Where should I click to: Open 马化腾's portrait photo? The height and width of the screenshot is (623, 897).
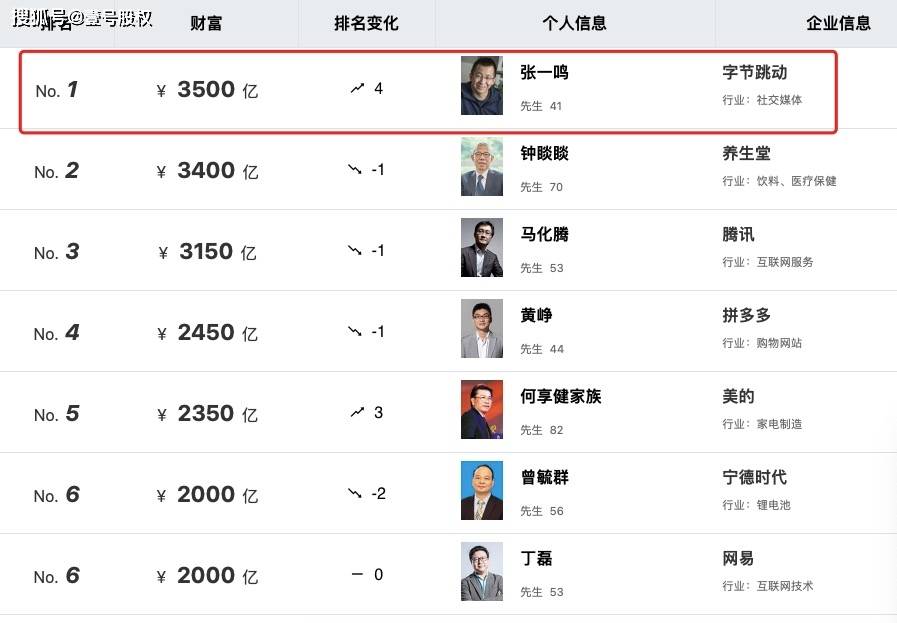click(482, 247)
